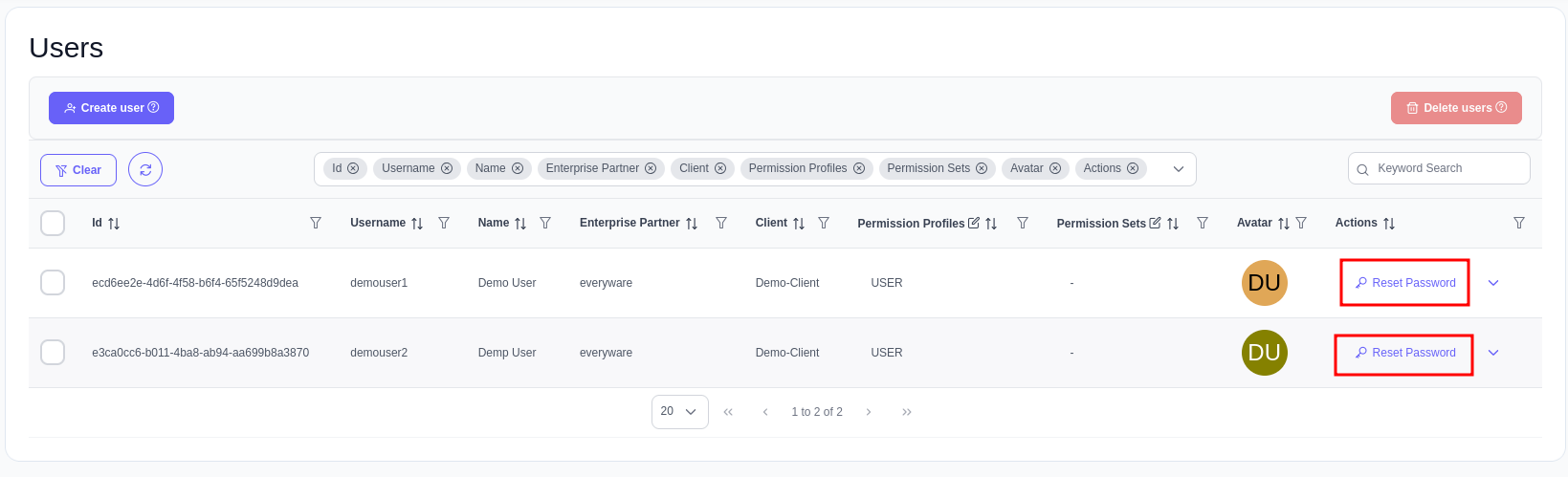Expand the column selector dropdown chevron
The image size is (1568, 477).
(x=1179, y=169)
